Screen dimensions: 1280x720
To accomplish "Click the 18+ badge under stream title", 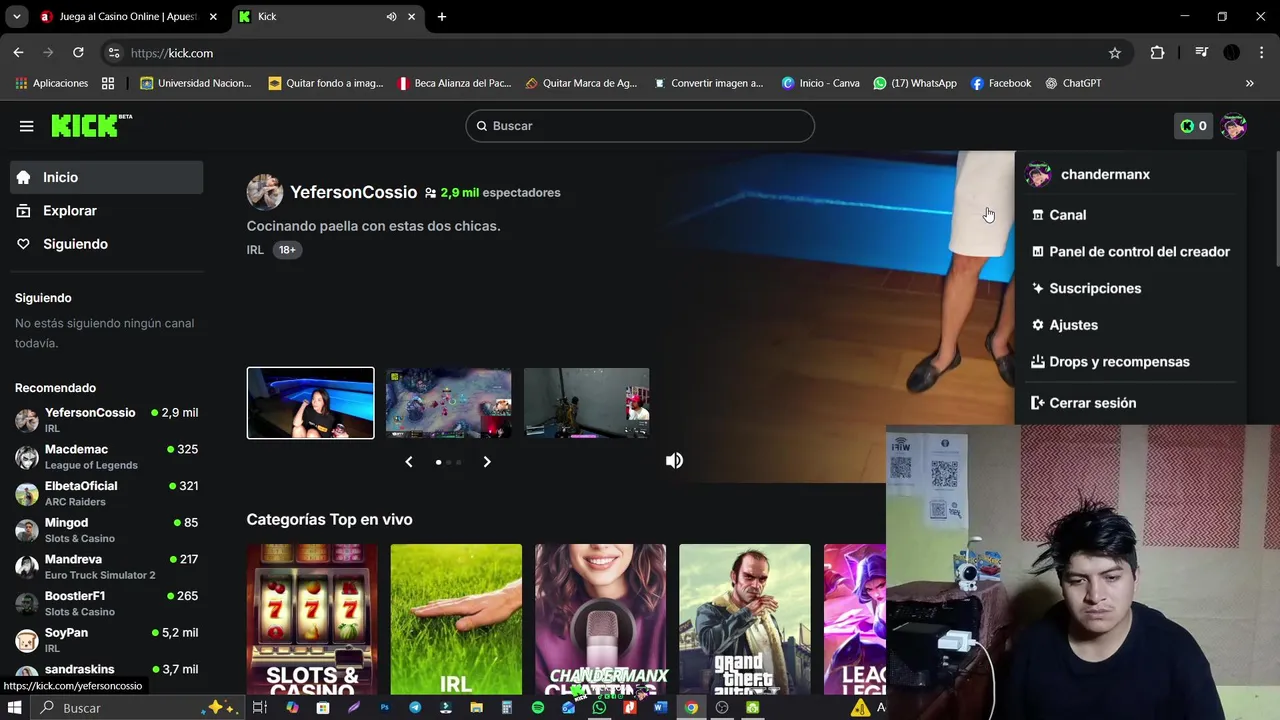I will tap(287, 250).
